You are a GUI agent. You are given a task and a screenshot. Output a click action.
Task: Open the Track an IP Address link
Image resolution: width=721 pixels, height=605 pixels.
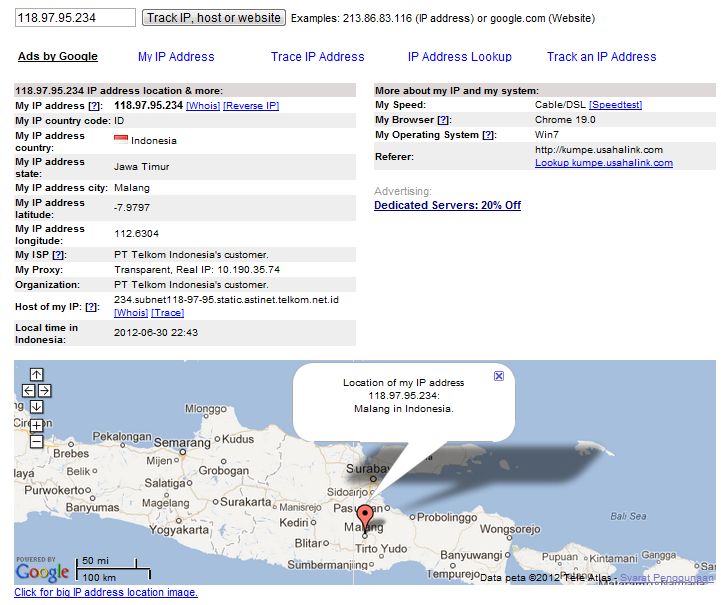601,57
